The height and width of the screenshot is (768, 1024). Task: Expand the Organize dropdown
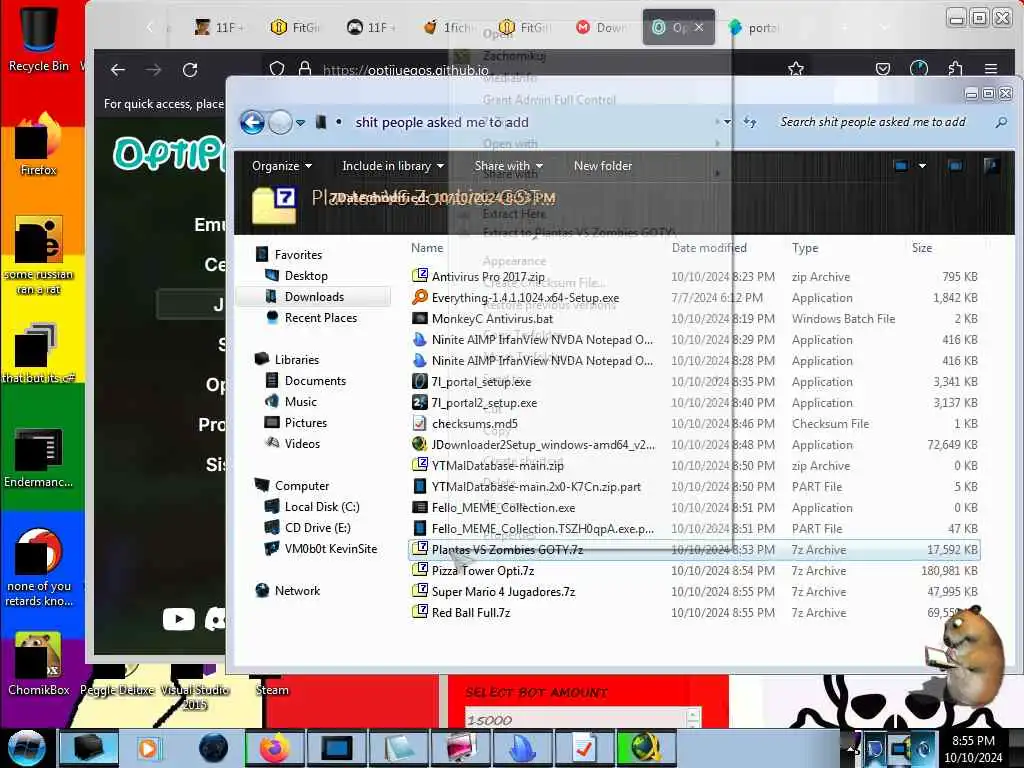point(281,166)
